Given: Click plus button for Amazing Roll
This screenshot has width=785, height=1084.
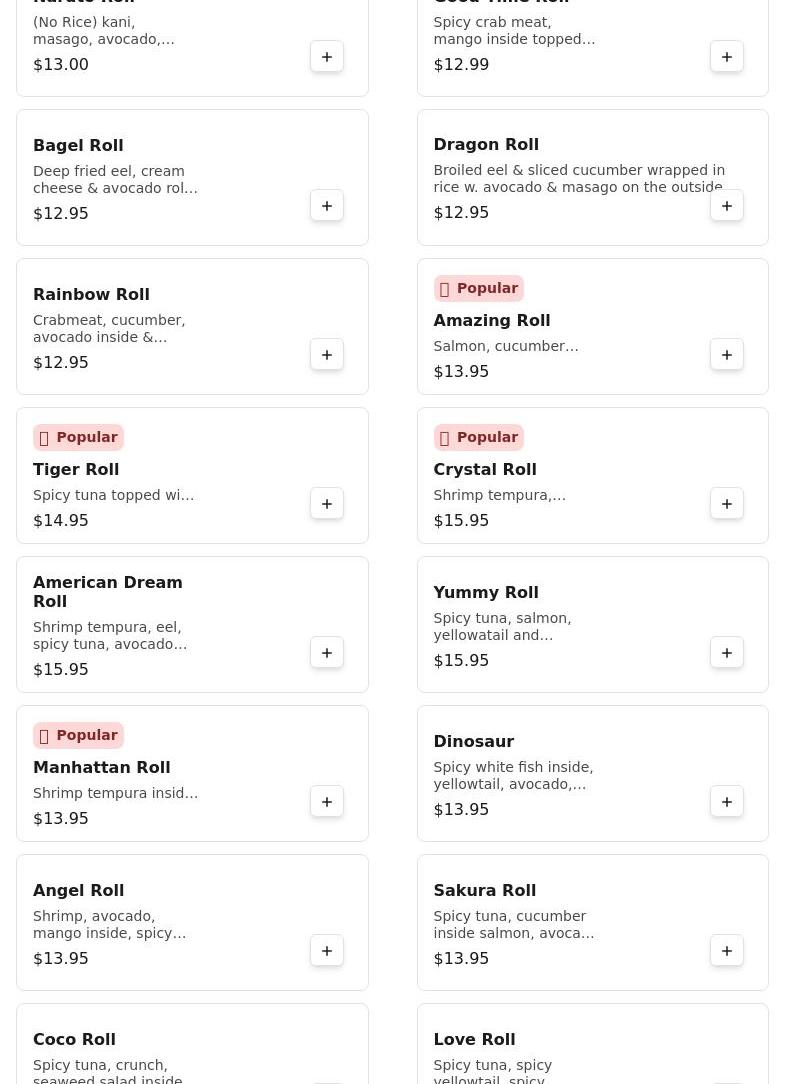Looking at the screenshot, I should point(727,355).
